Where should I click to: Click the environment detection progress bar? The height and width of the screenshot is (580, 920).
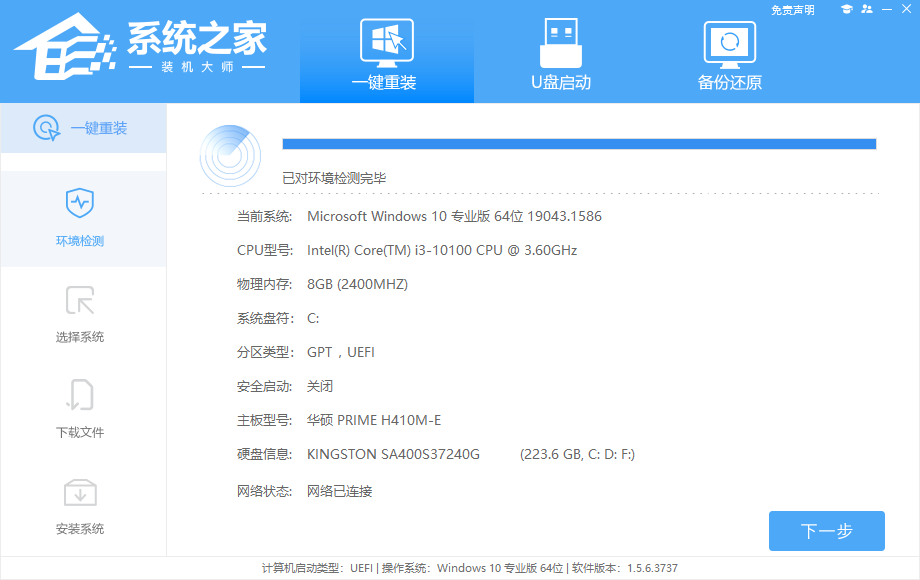pos(579,144)
